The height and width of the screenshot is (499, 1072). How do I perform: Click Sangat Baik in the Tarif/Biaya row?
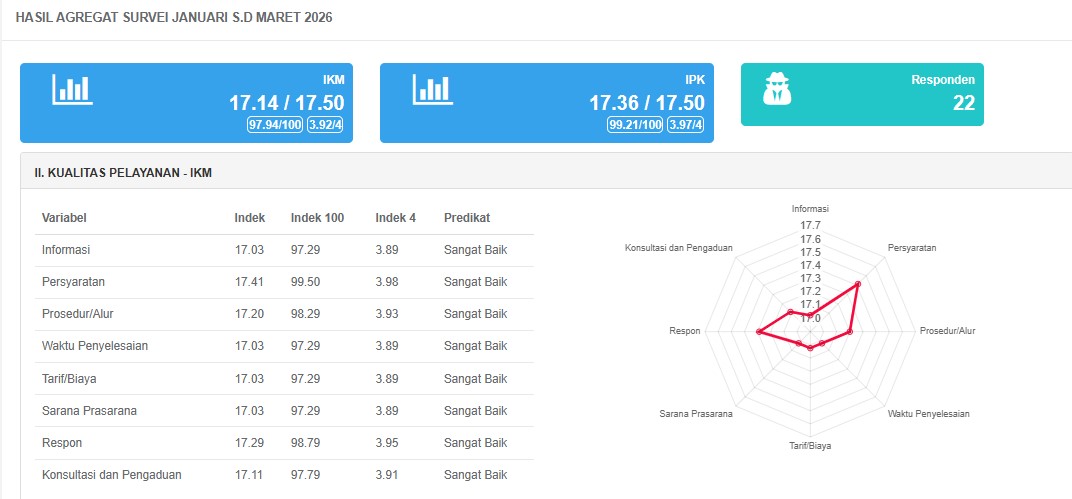476,378
